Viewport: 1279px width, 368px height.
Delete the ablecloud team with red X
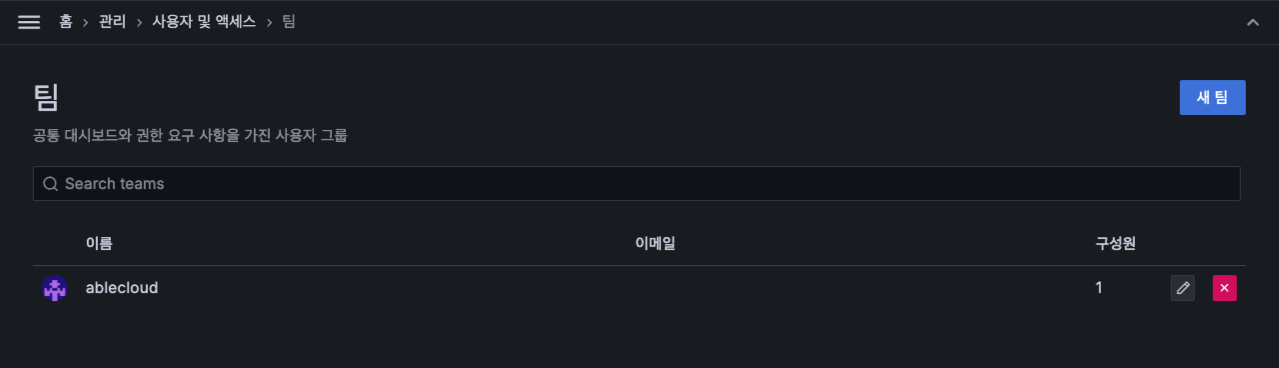point(1225,288)
